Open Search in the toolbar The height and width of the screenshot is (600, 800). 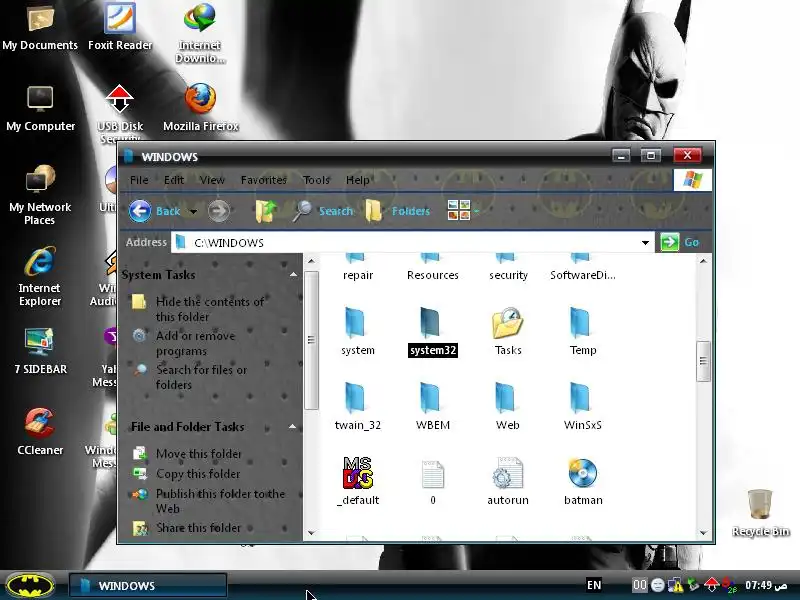point(323,211)
